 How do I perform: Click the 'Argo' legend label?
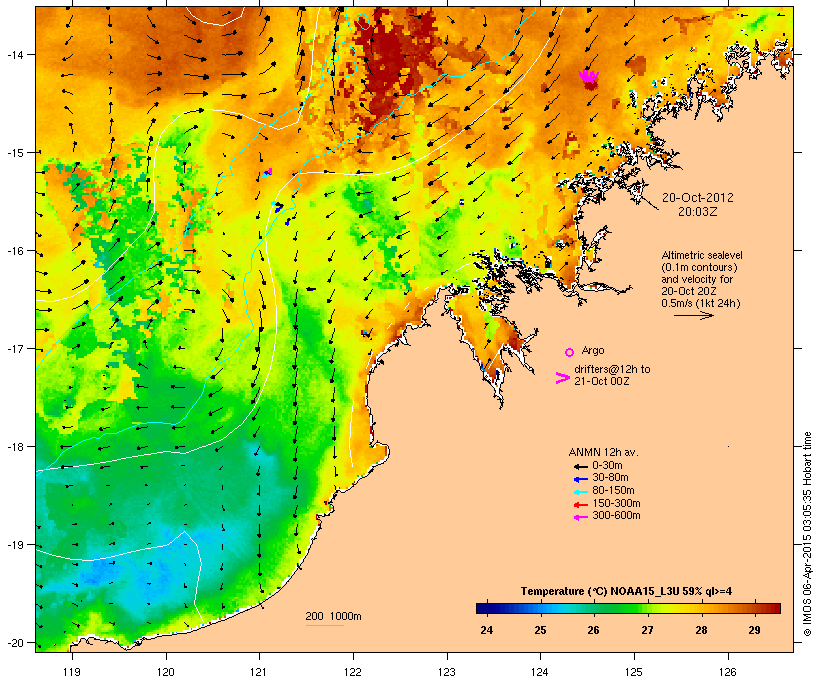(593, 350)
